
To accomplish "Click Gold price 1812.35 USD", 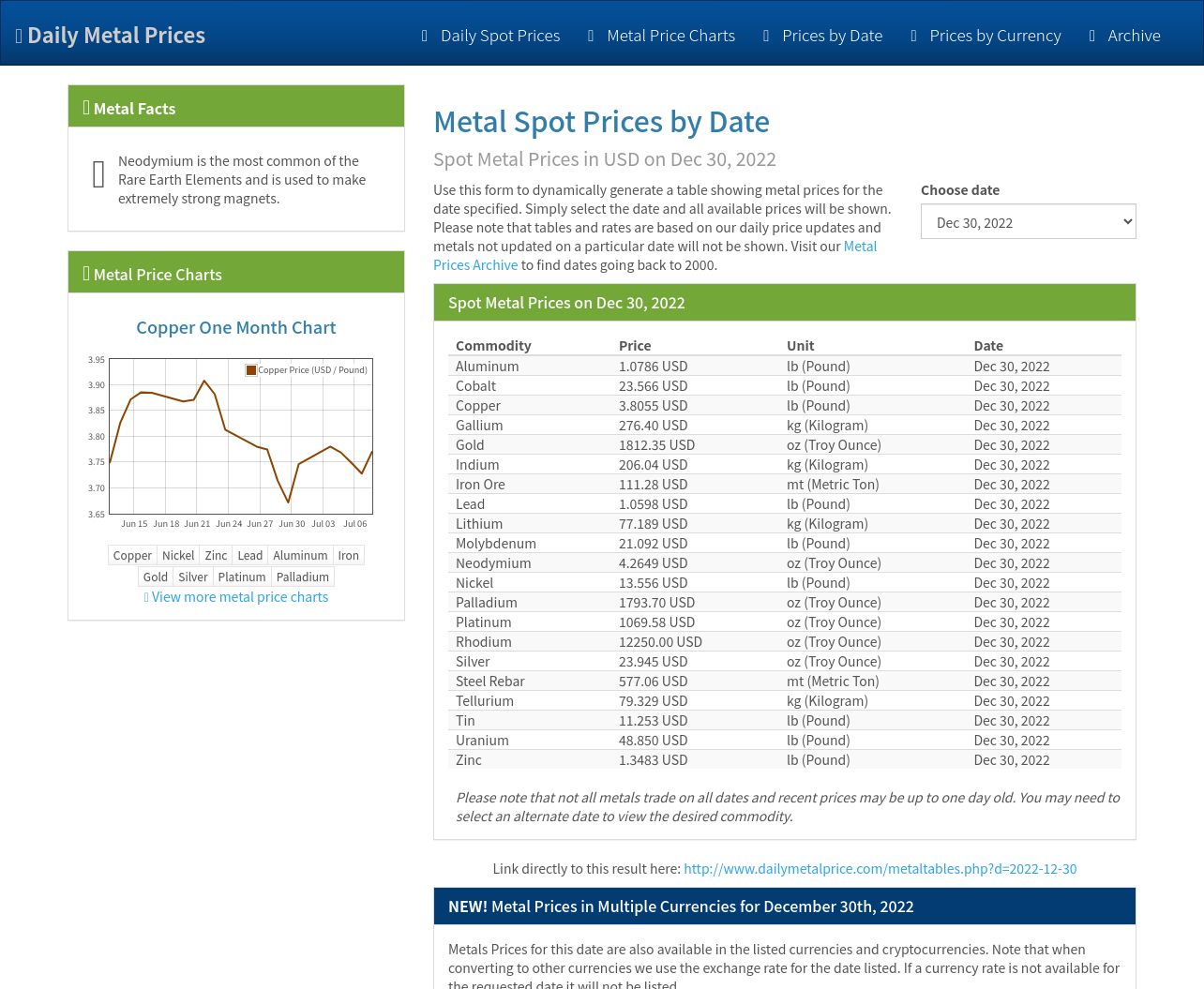I will point(656,444).
